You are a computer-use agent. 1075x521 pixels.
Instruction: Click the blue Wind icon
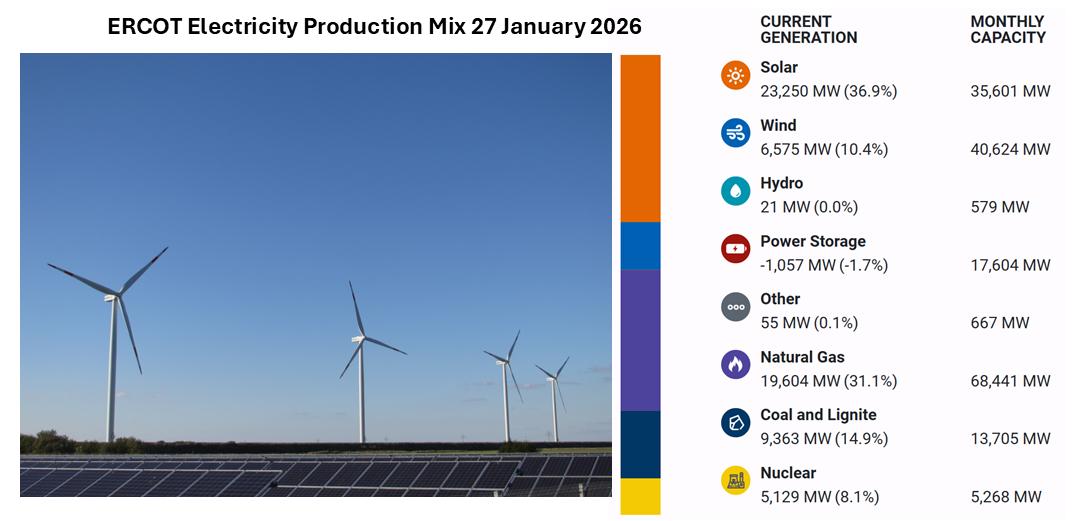click(x=736, y=132)
